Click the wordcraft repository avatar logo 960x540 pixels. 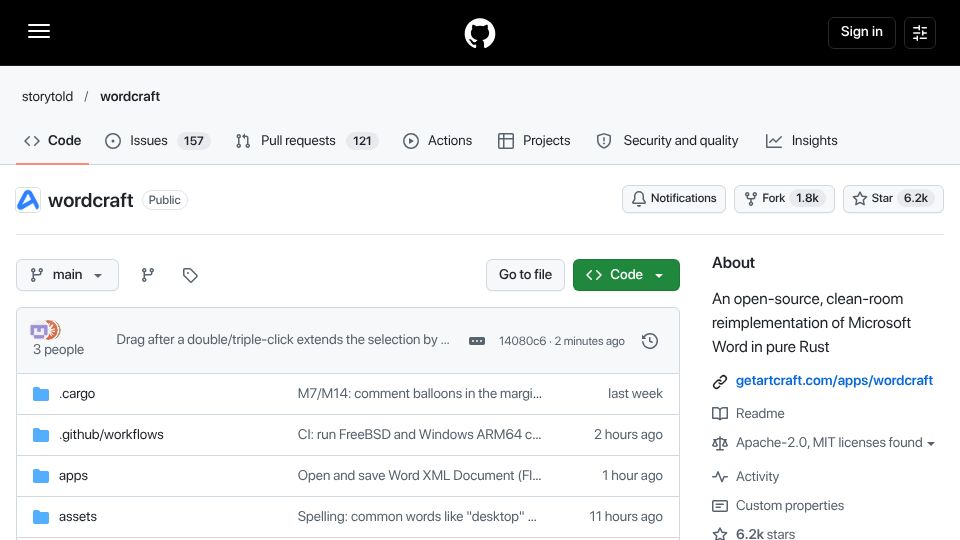coord(28,200)
